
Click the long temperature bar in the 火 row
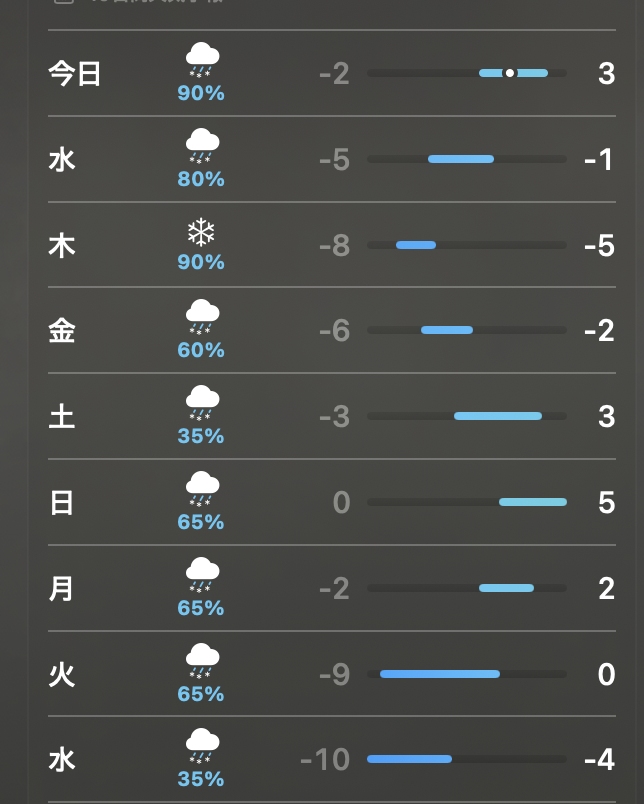tap(439, 674)
